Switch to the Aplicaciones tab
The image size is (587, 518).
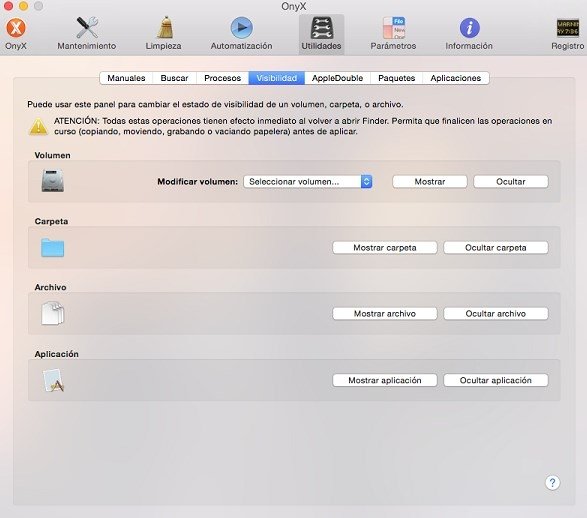click(x=456, y=78)
